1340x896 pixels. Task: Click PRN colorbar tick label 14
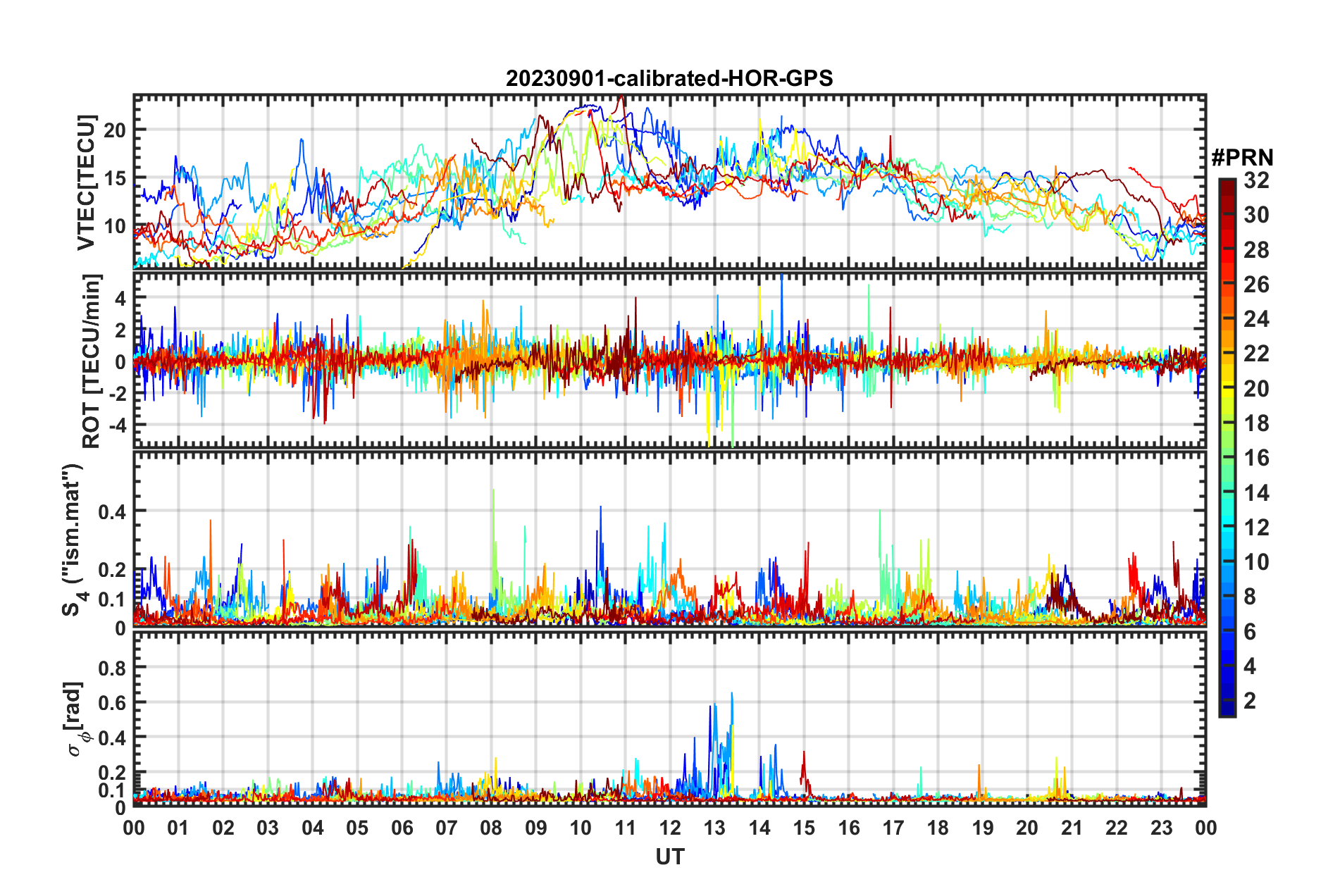[x=1255, y=492]
